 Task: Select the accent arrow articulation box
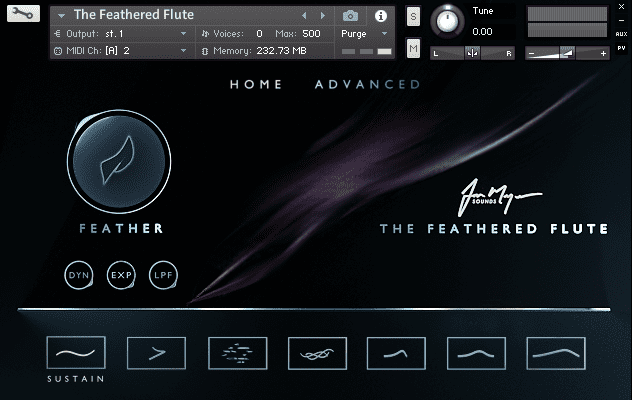point(156,353)
